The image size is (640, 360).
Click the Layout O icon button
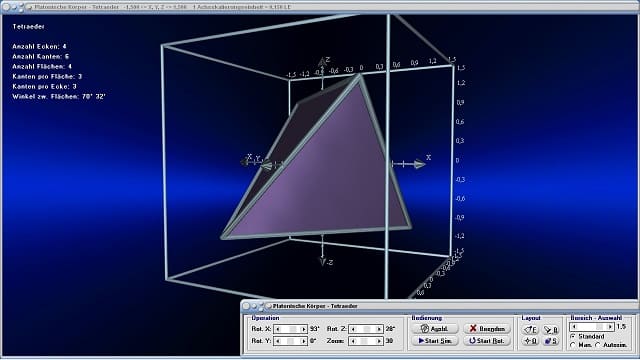[531, 341]
